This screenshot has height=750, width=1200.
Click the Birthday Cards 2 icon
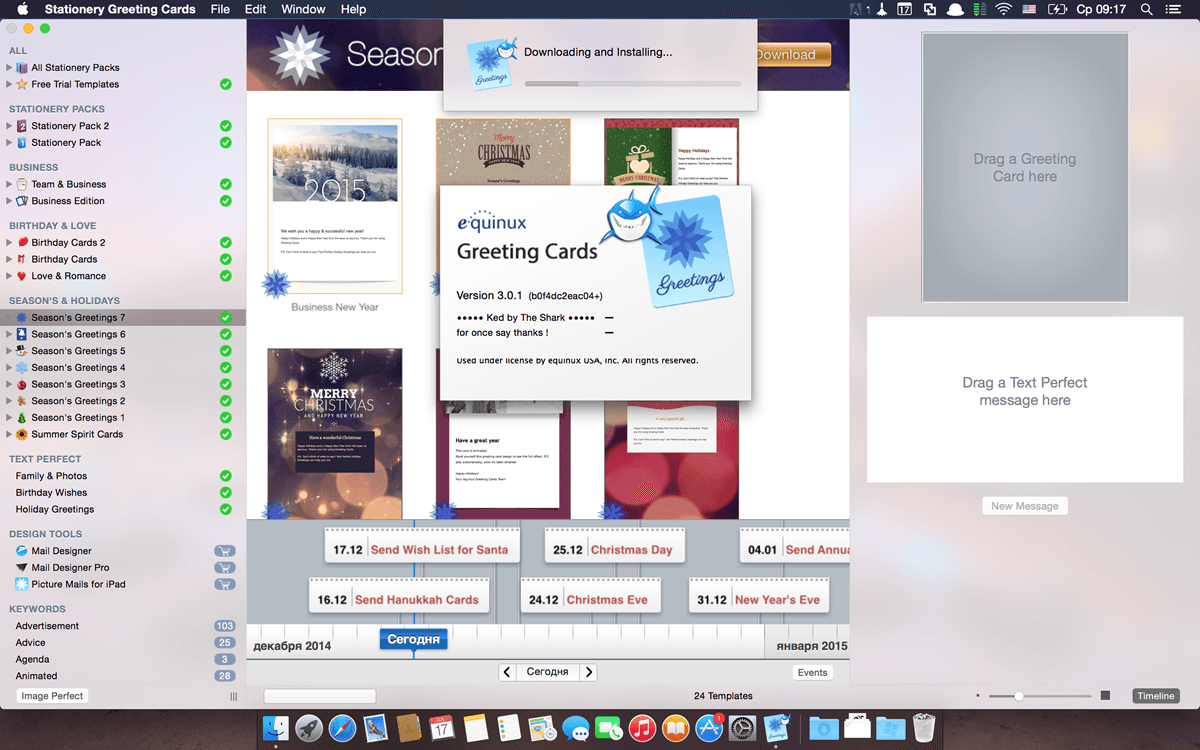click(x=22, y=242)
